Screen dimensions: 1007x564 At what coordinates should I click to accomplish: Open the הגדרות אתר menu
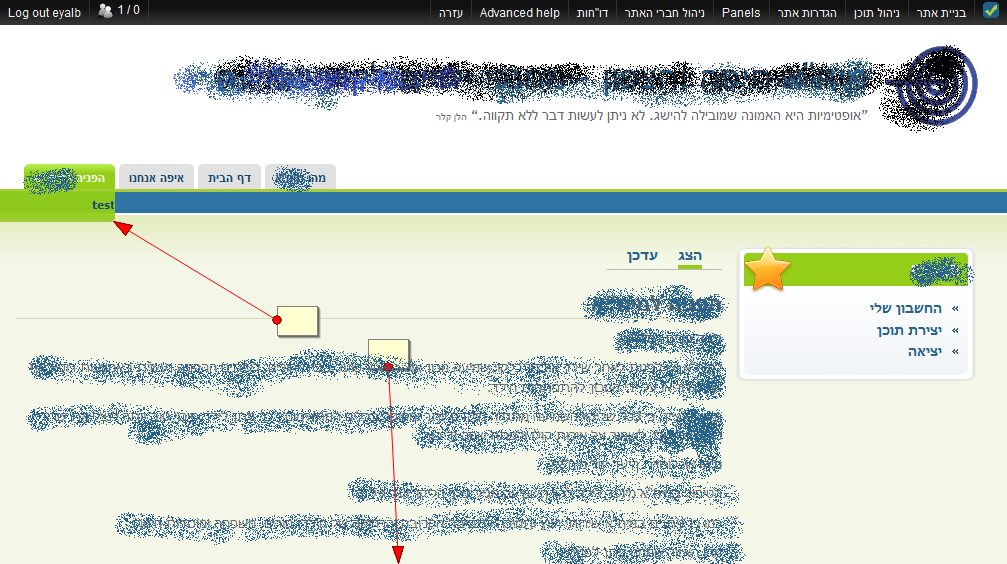[807, 13]
